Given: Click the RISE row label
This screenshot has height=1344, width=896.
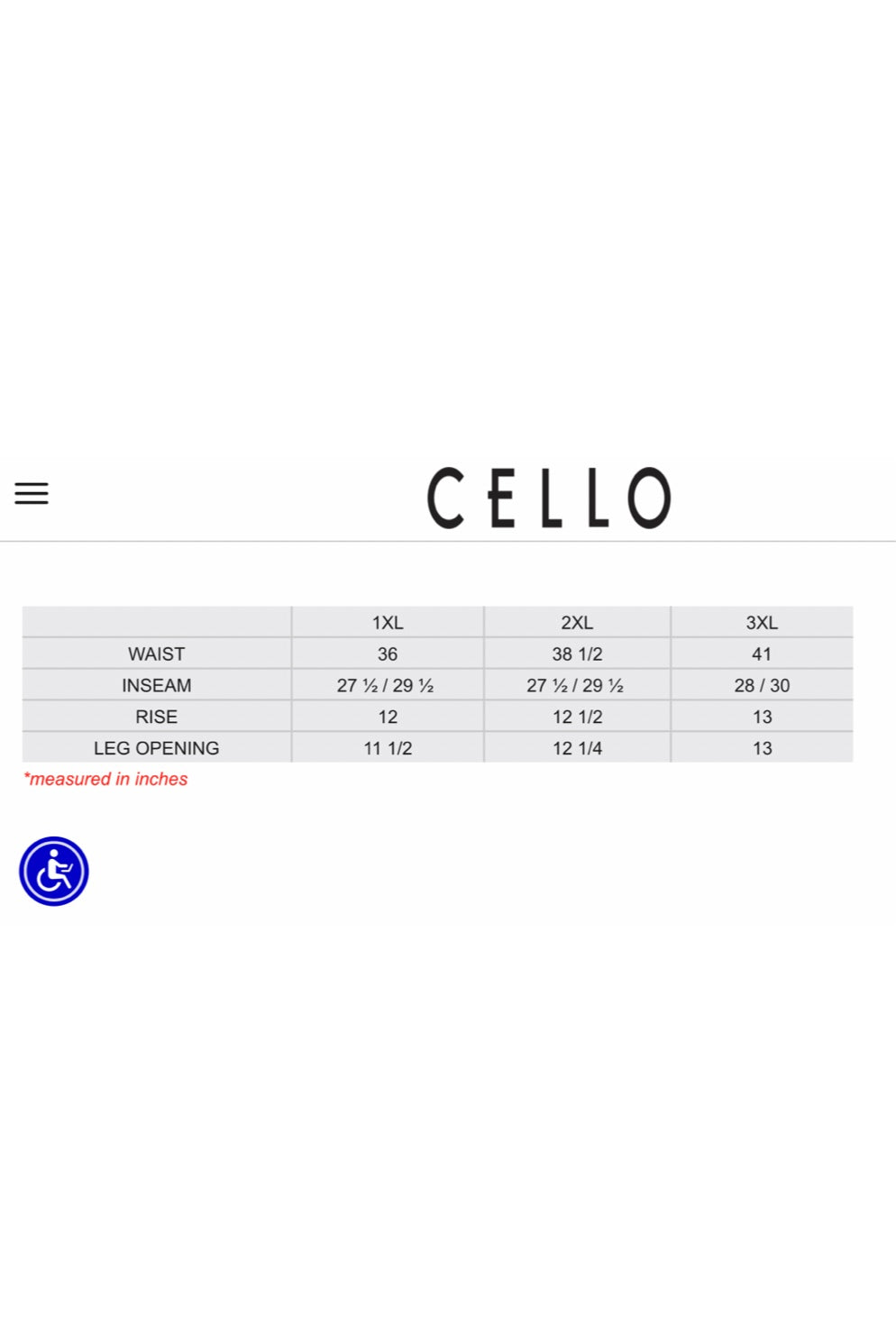Looking at the screenshot, I should (x=156, y=718).
